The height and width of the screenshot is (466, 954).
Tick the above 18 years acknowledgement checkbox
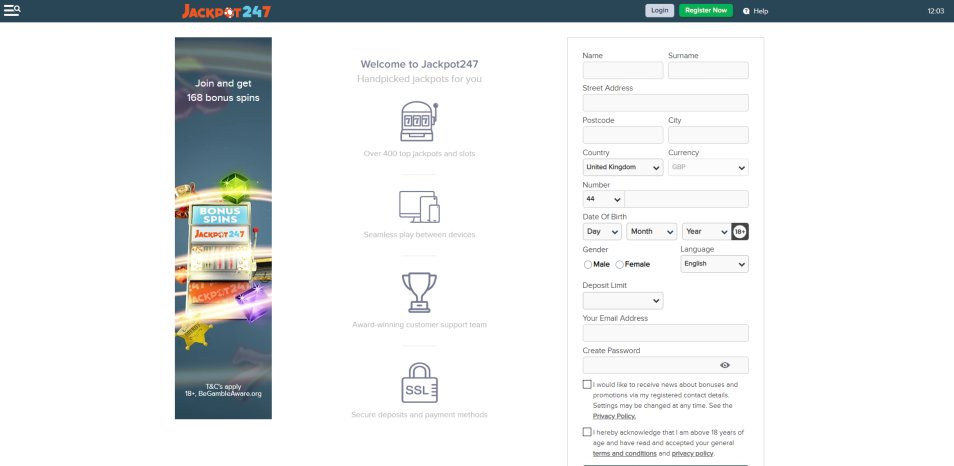click(x=587, y=432)
